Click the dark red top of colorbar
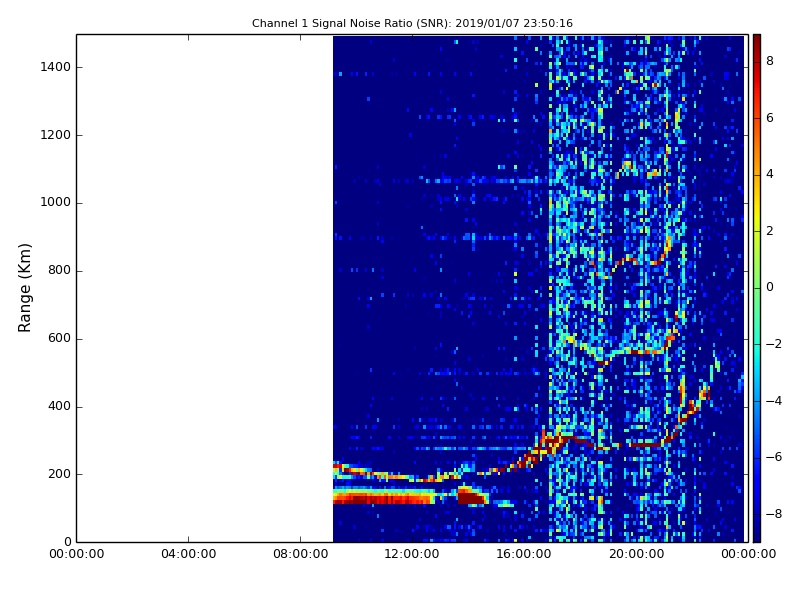Screen dimensions: 800x600 click(x=757, y=43)
